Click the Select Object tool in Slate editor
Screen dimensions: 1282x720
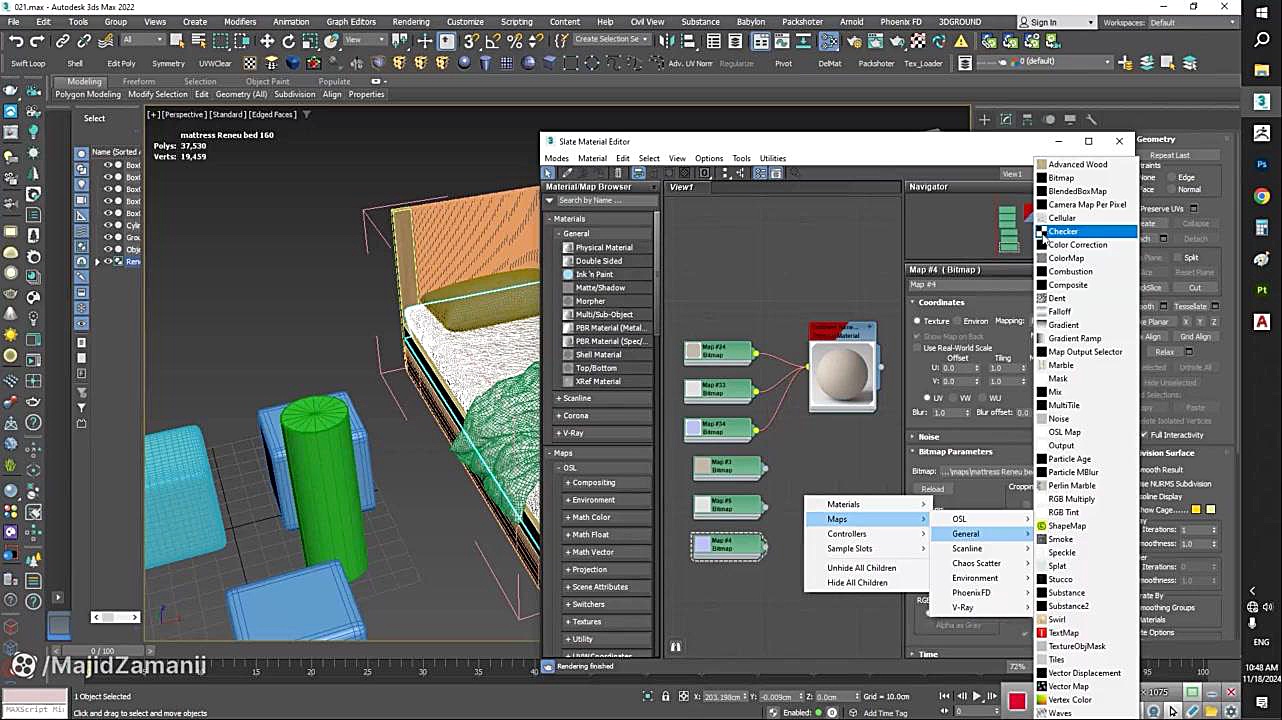pyautogui.click(x=548, y=173)
